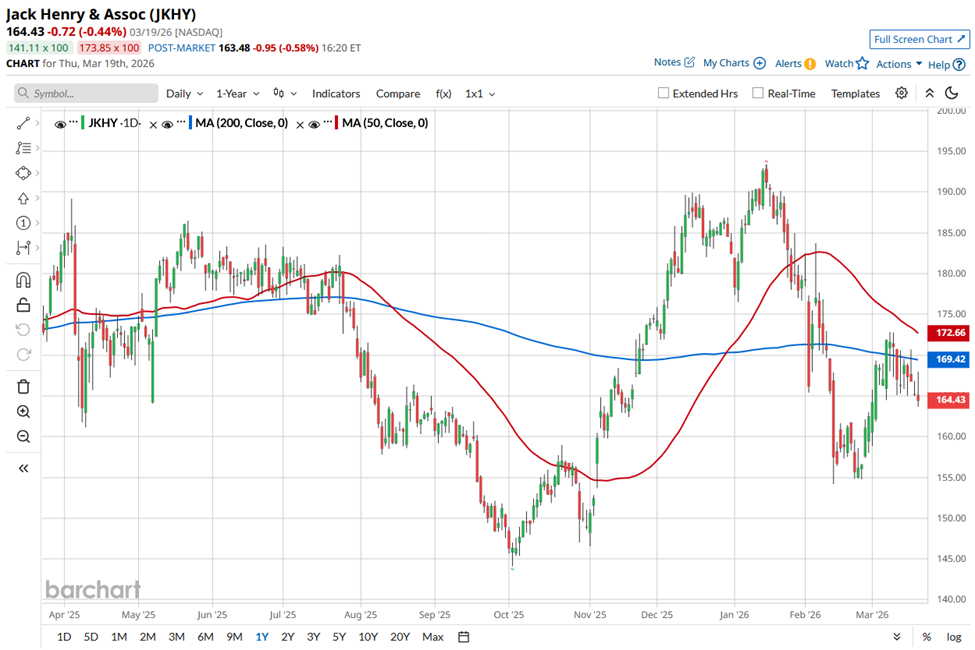975x650 pixels.
Task: Open the 1-Year period dropdown
Action: [238, 93]
